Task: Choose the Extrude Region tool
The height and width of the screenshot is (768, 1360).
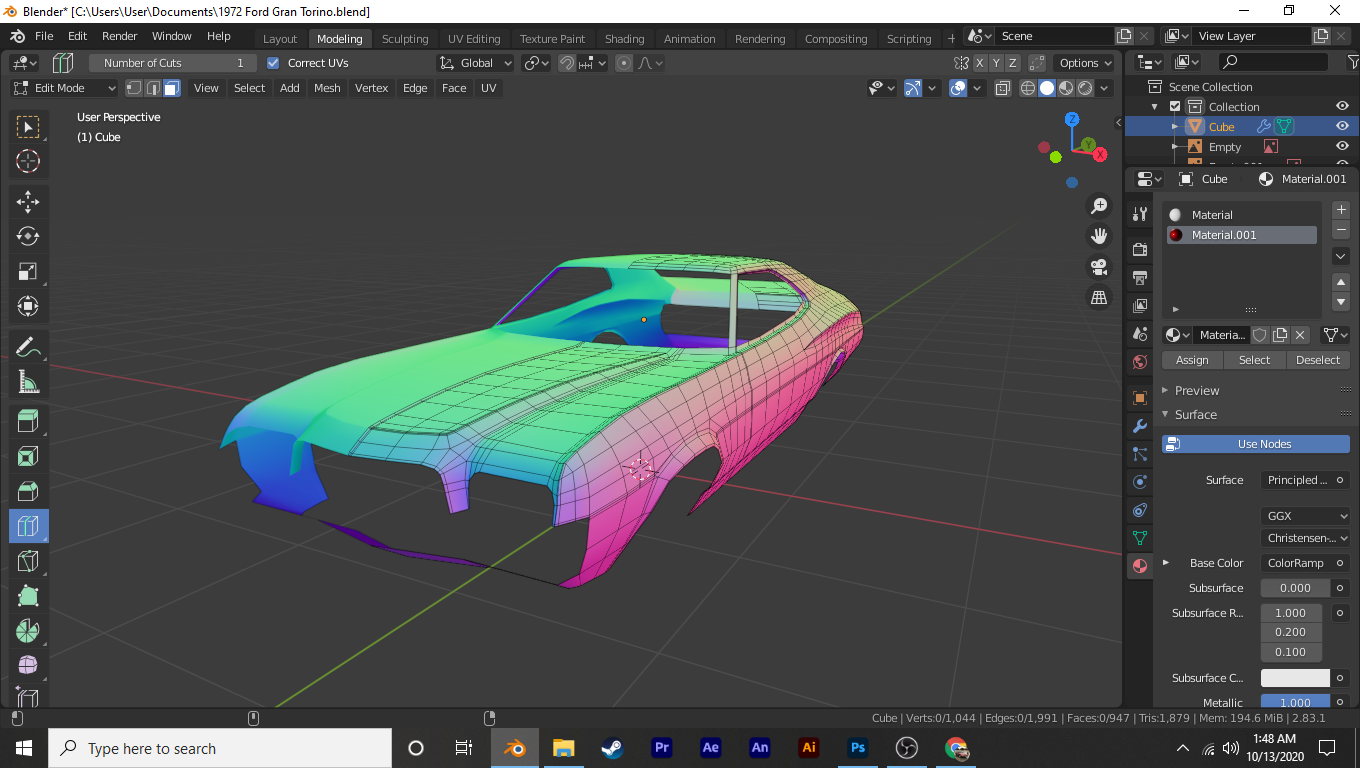Action: click(28, 421)
